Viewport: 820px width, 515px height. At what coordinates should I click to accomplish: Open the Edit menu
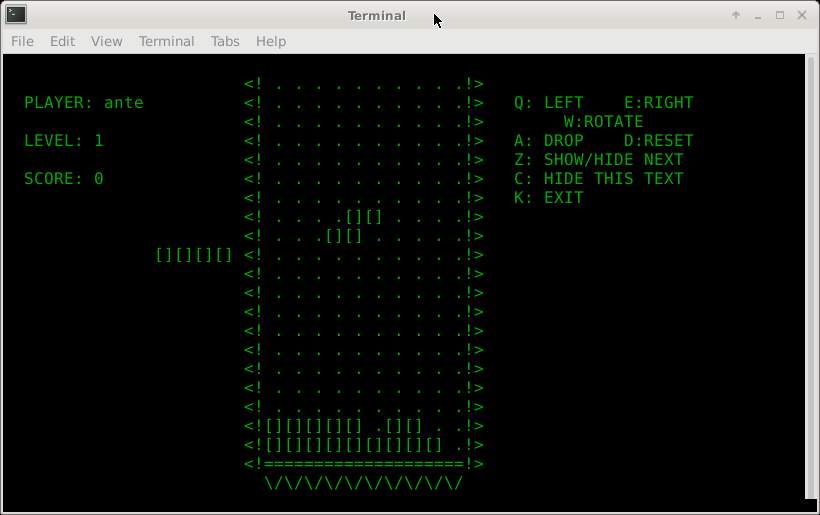click(62, 41)
